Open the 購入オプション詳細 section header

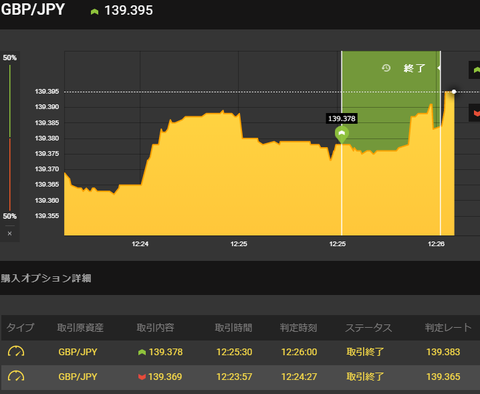(x=46, y=278)
